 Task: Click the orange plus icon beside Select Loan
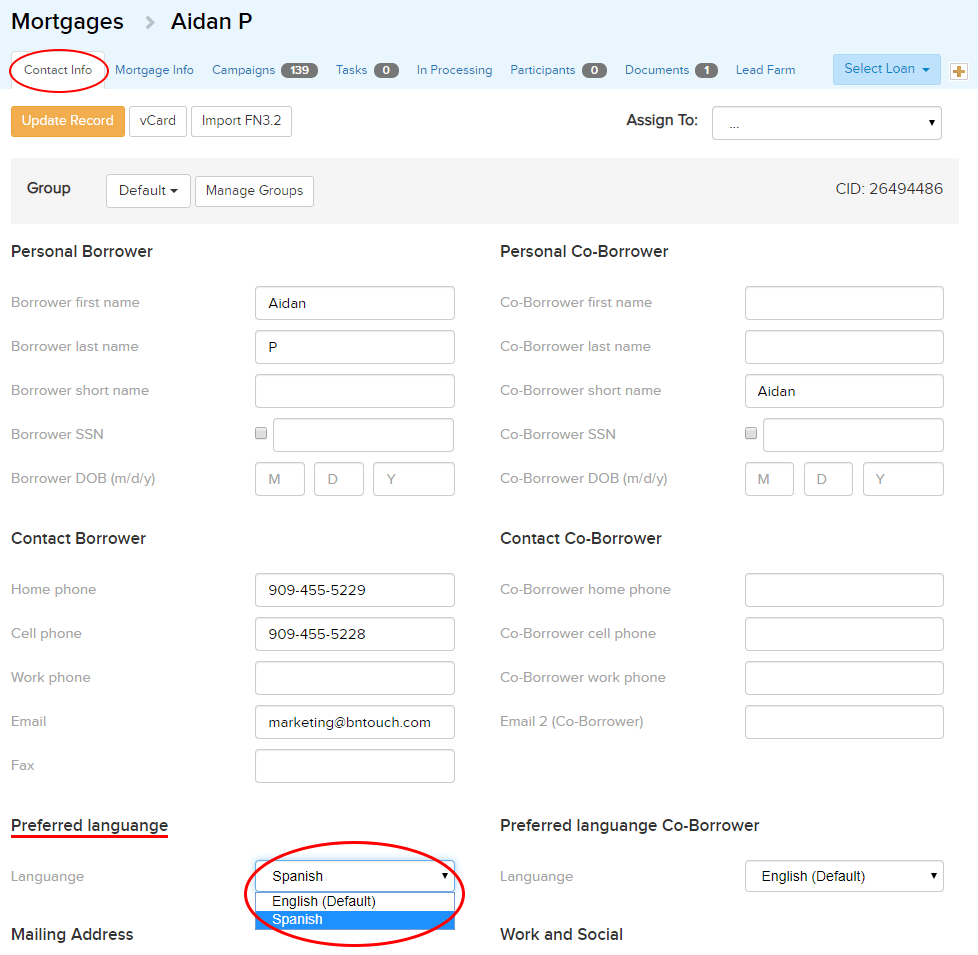pyautogui.click(x=958, y=71)
